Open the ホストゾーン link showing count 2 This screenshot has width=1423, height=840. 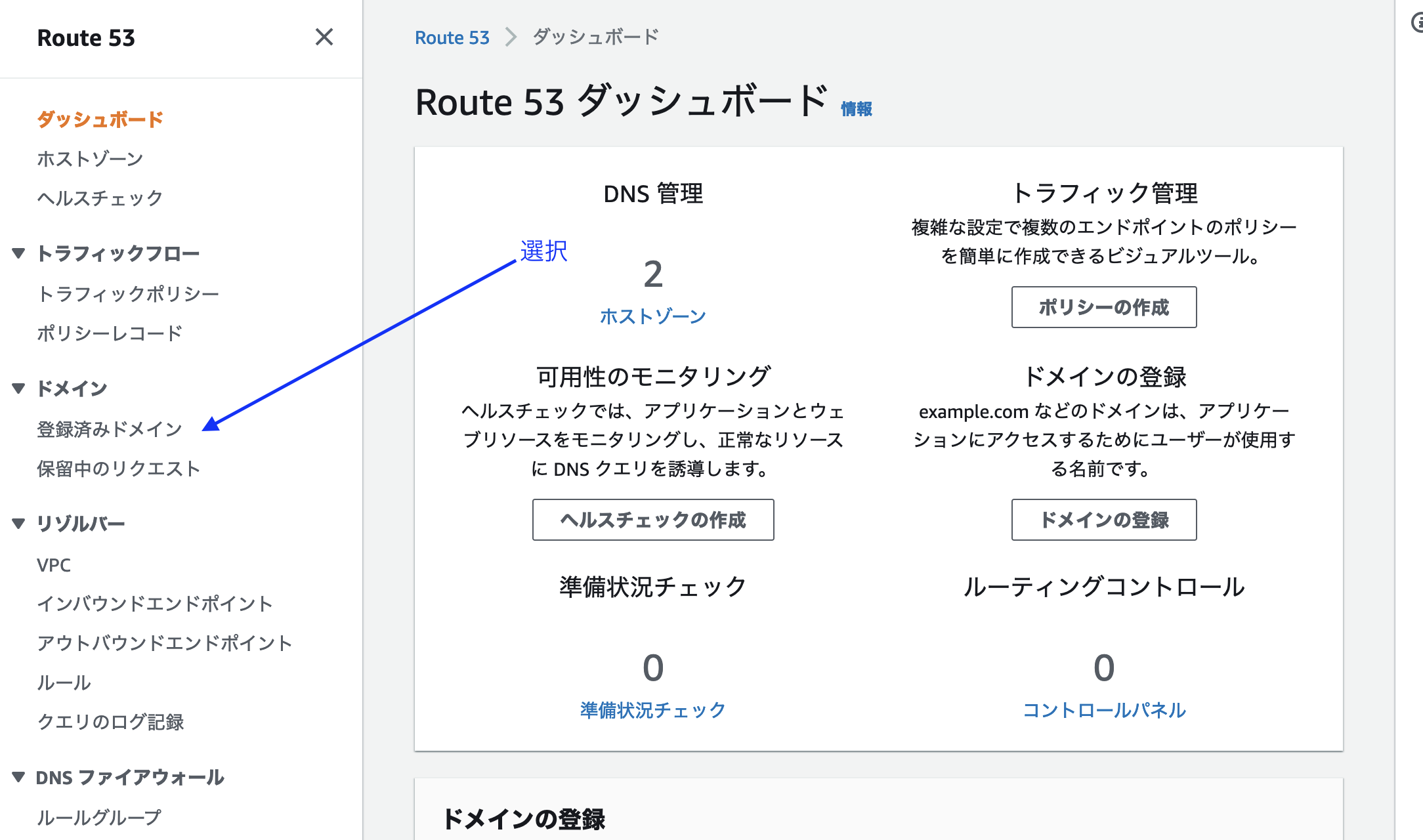pyautogui.click(x=653, y=315)
